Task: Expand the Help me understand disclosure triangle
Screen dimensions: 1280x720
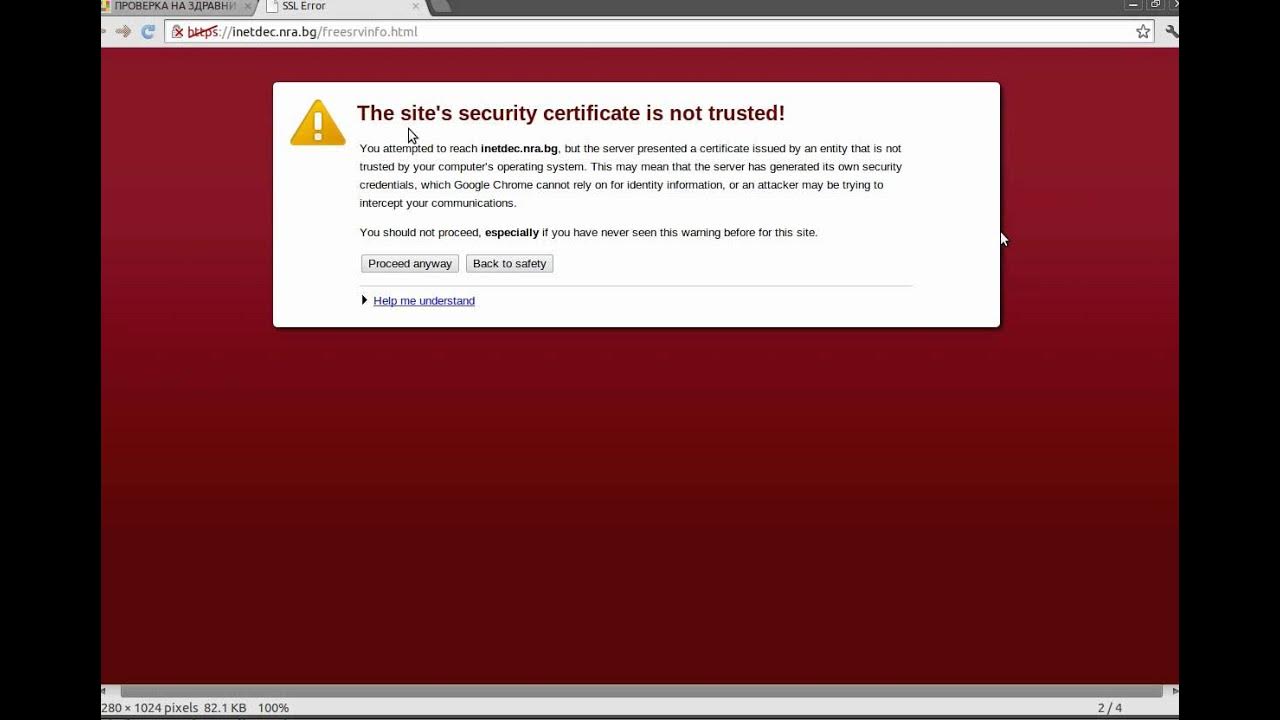Action: point(365,301)
